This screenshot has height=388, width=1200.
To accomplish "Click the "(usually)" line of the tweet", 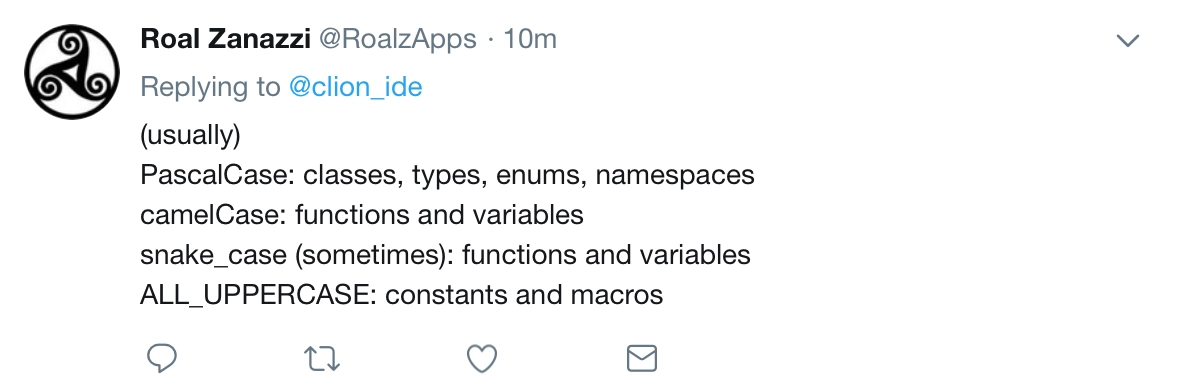I will click(191, 135).
